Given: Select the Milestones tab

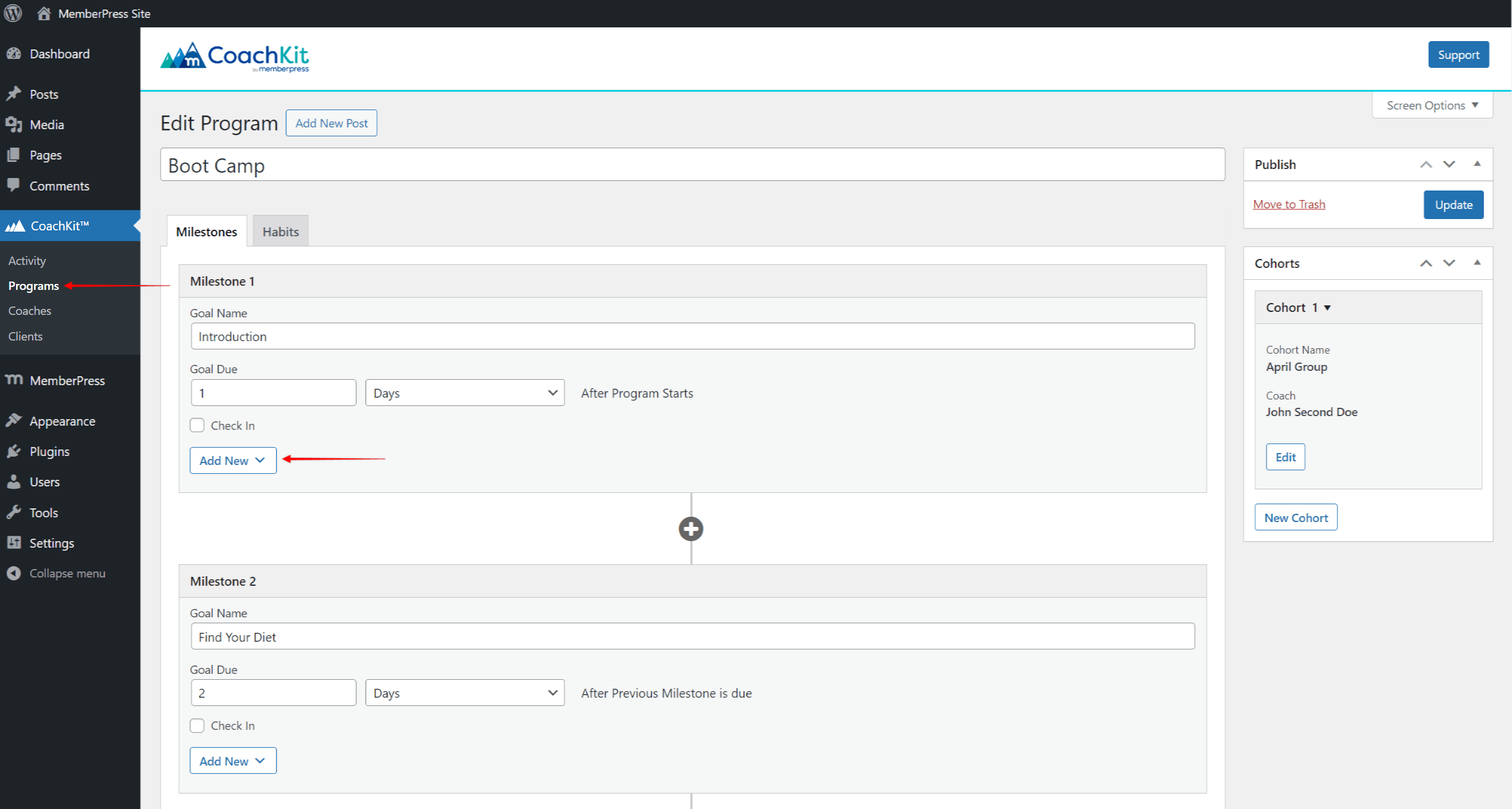Looking at the screenshot, I should (204, 231).
